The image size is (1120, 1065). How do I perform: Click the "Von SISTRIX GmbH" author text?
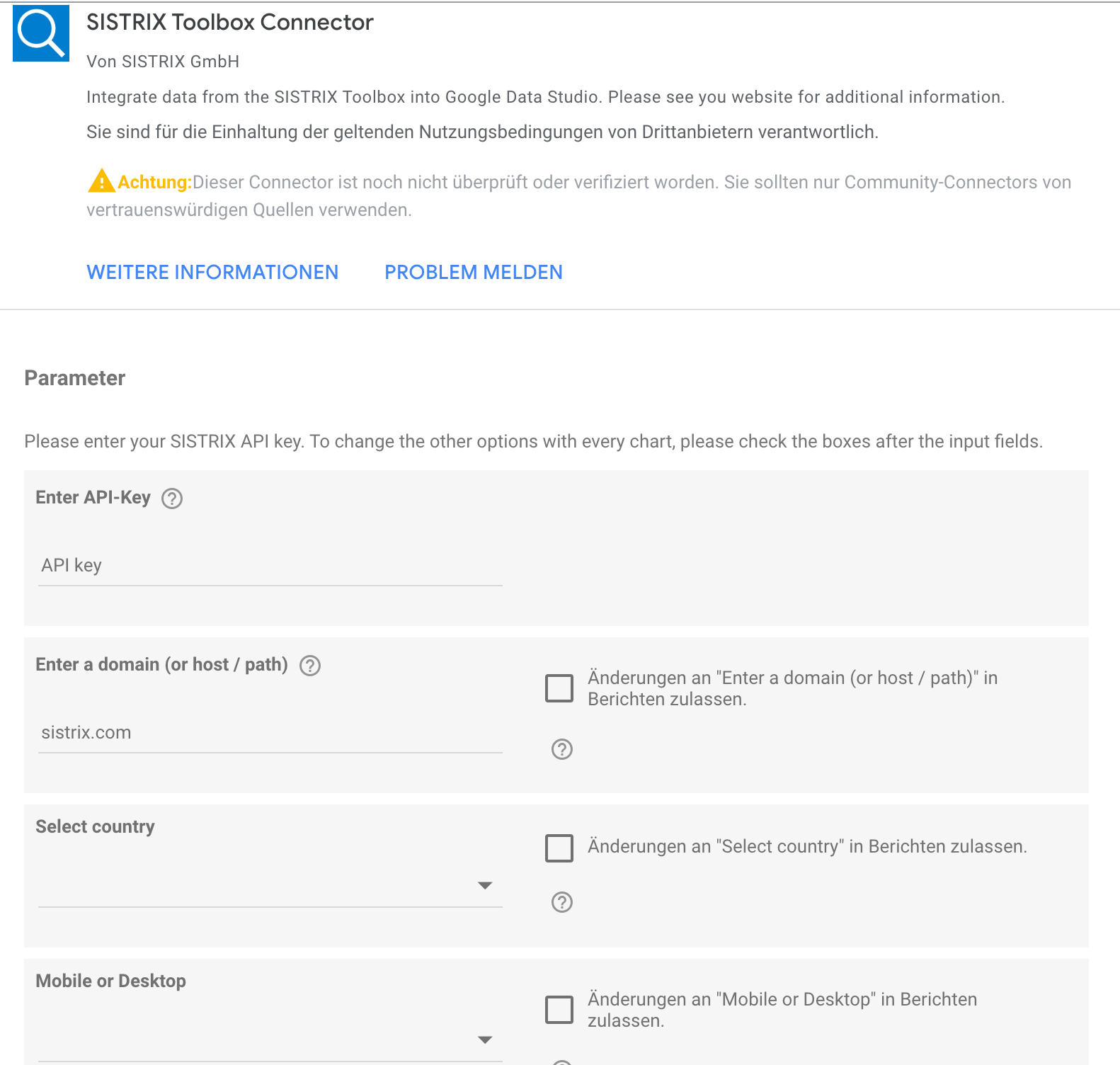163,62
